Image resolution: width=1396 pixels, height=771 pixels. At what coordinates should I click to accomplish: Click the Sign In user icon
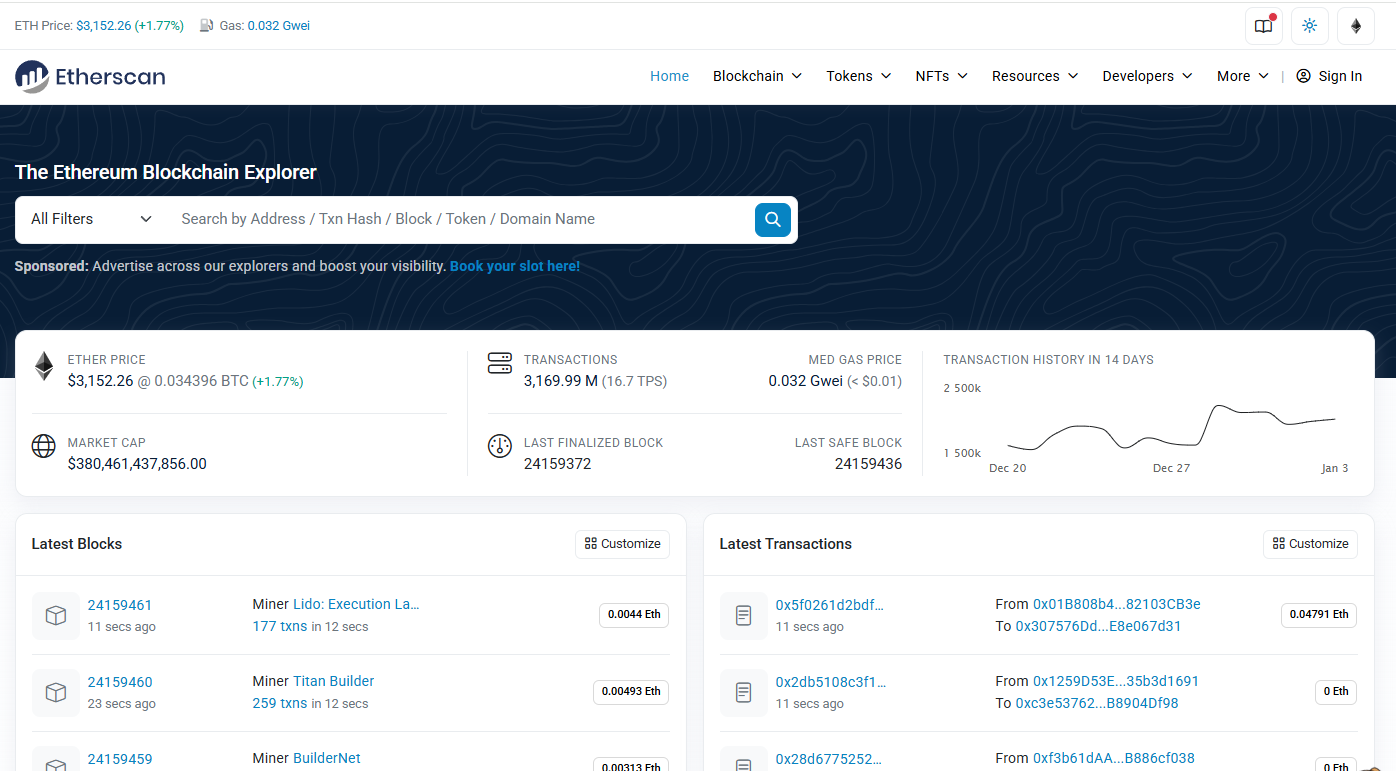(1303, 76)
